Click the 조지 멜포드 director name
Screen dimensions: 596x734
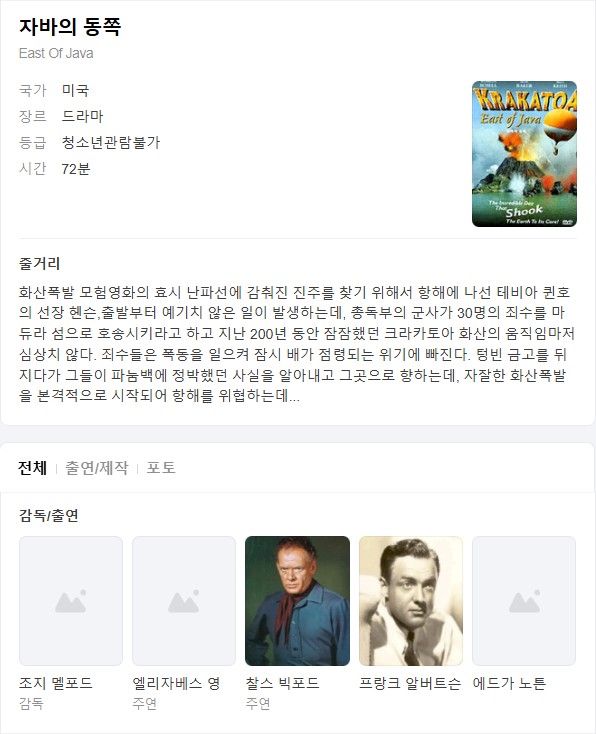click(56, 683)
